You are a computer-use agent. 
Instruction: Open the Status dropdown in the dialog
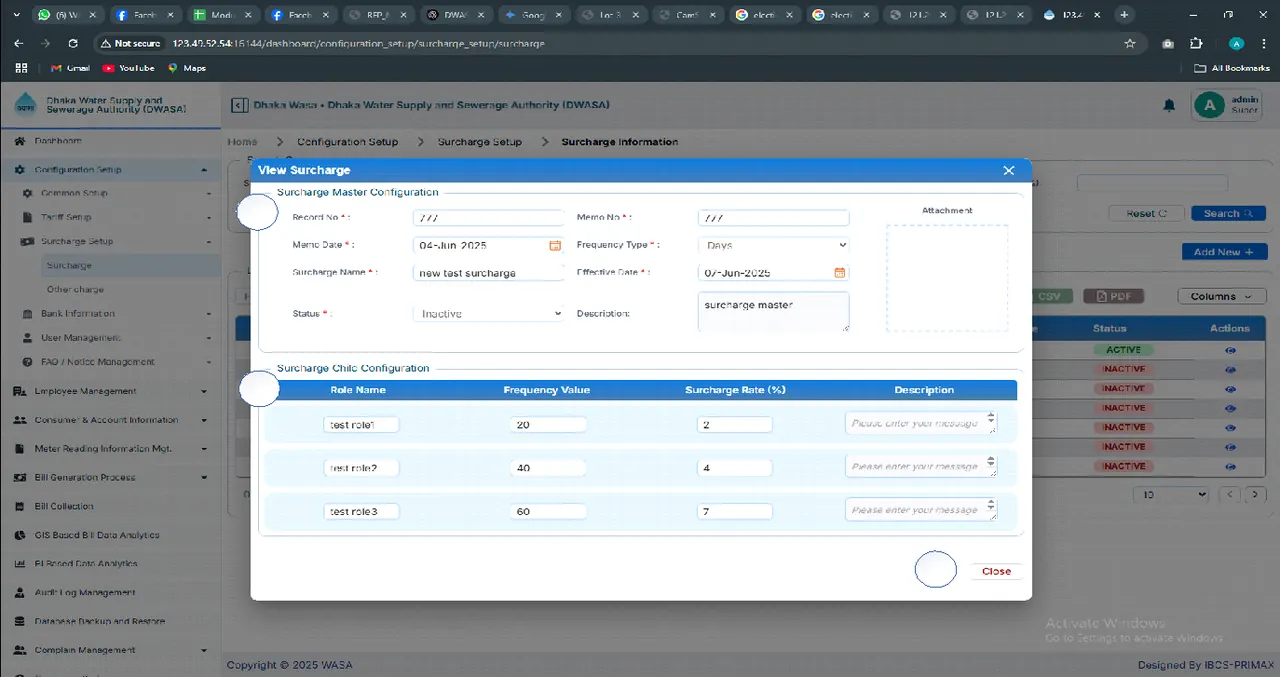pos(489,313)
